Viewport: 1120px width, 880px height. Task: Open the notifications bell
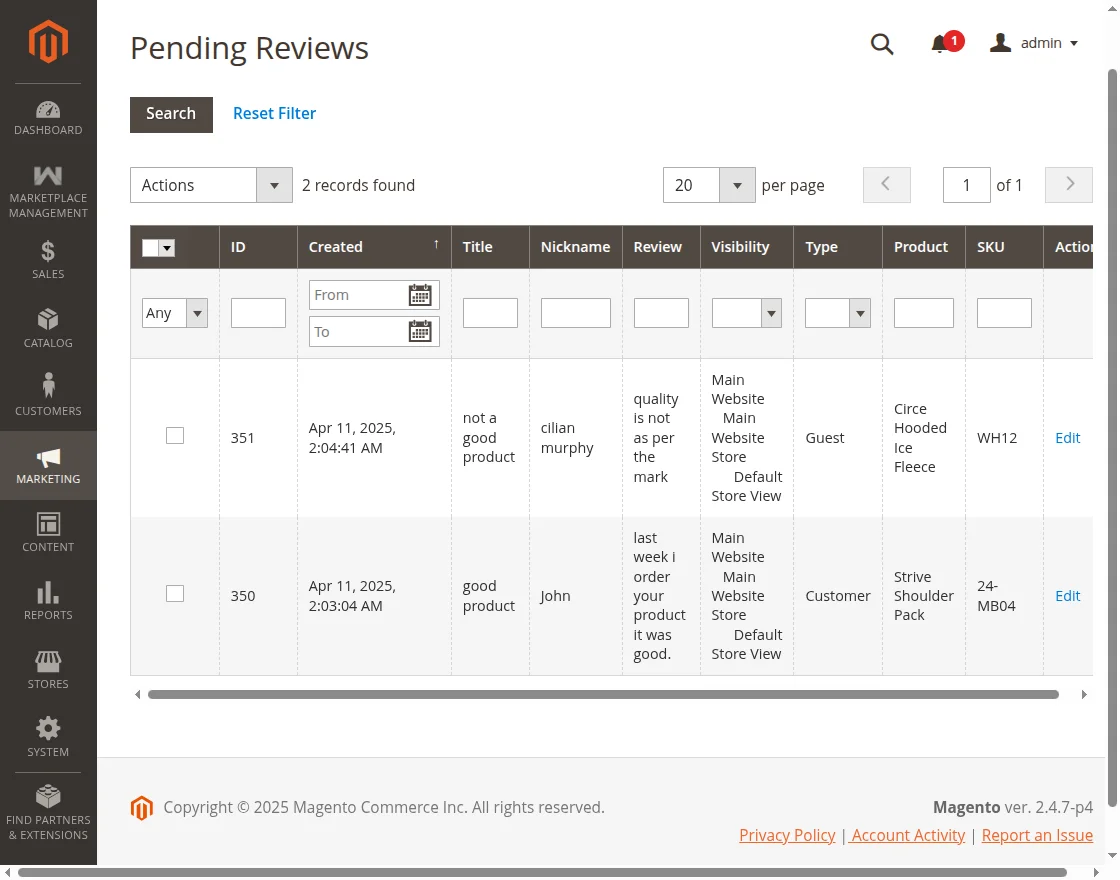point(941,44)
